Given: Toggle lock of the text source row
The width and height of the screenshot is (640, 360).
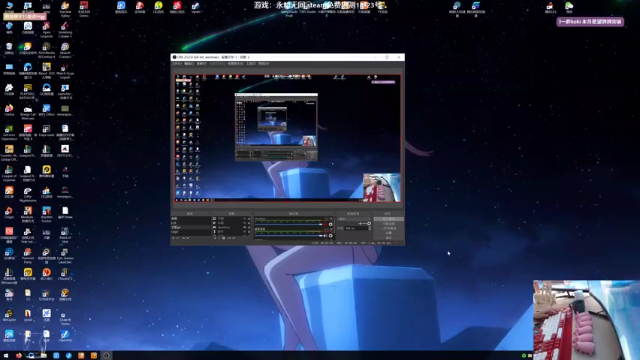Looking at the screenshot, I should pyautogui.click(x=249, y=231).
